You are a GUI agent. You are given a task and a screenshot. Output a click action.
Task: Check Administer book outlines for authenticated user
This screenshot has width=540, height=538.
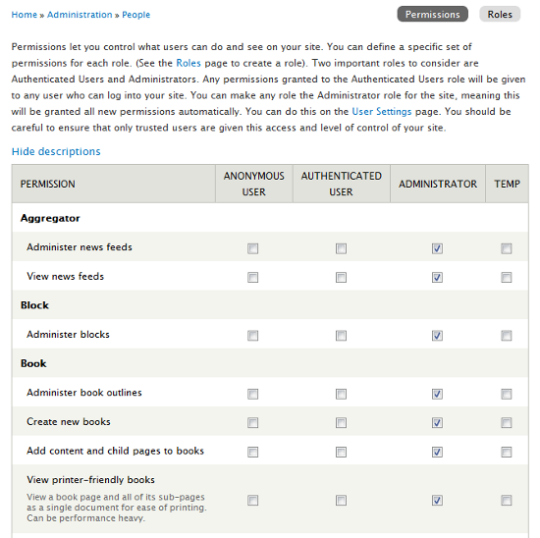coord(341,394)
